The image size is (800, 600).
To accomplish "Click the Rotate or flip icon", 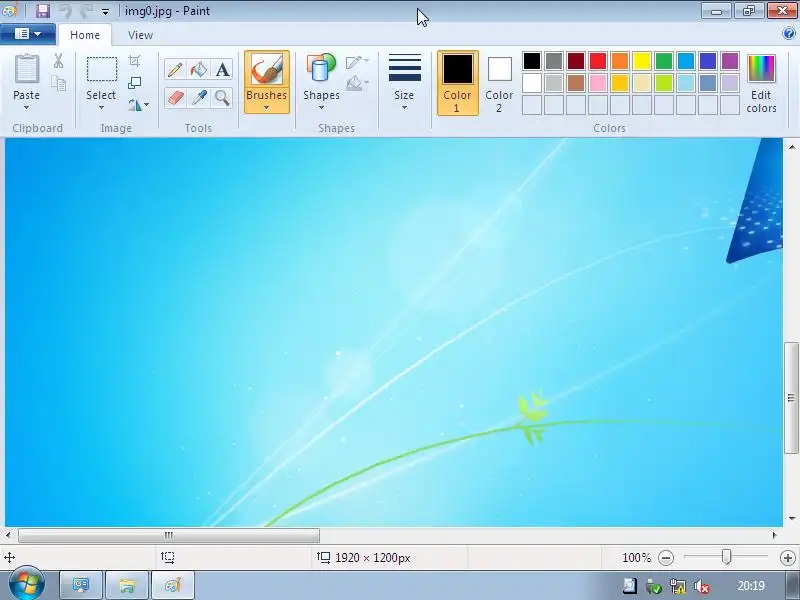I will click(134, 105).
